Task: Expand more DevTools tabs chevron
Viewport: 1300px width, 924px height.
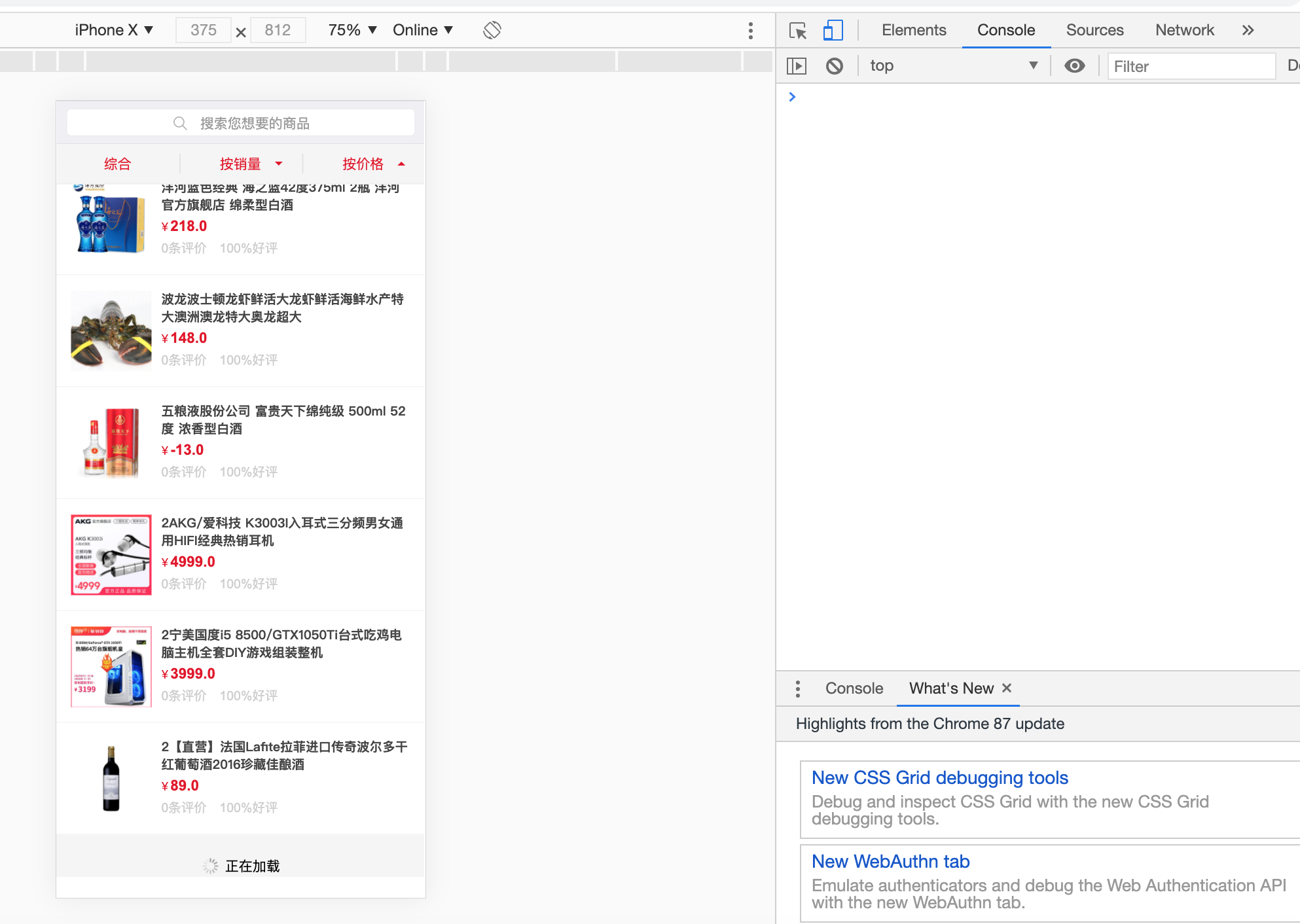Action: click(x=1248, y=30)
